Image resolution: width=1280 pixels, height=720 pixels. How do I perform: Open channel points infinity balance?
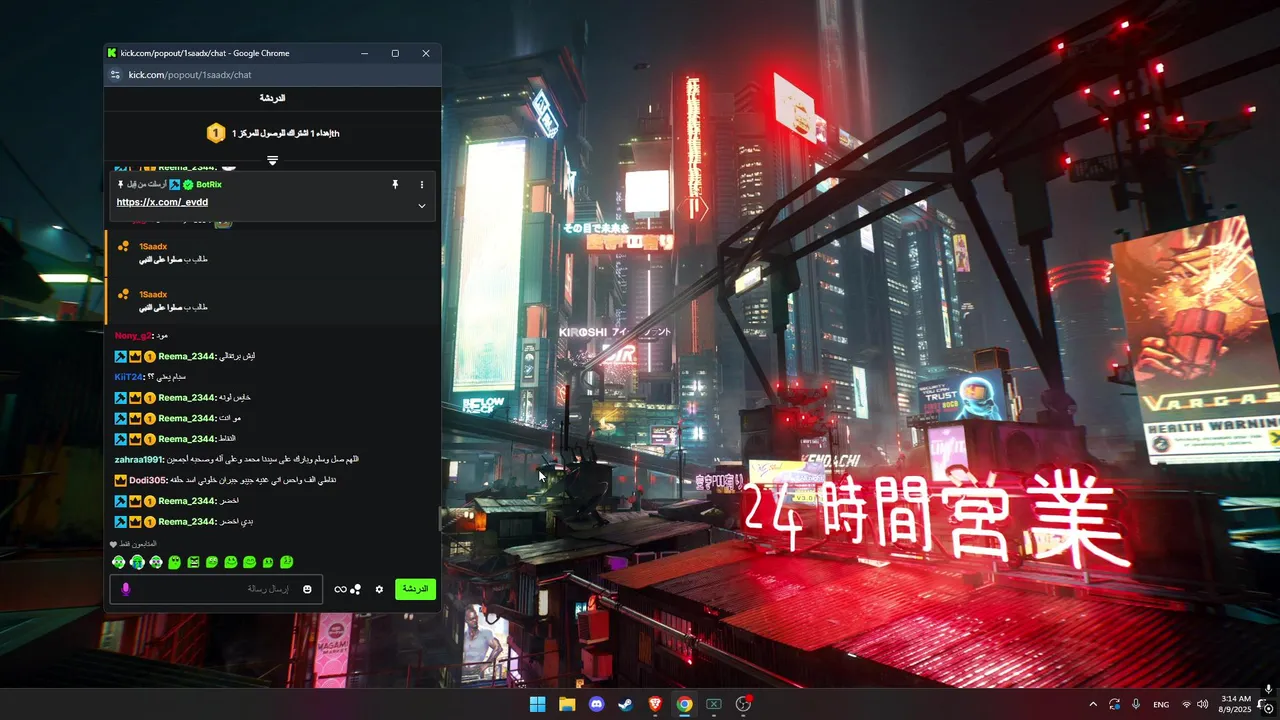click(347, 589)
